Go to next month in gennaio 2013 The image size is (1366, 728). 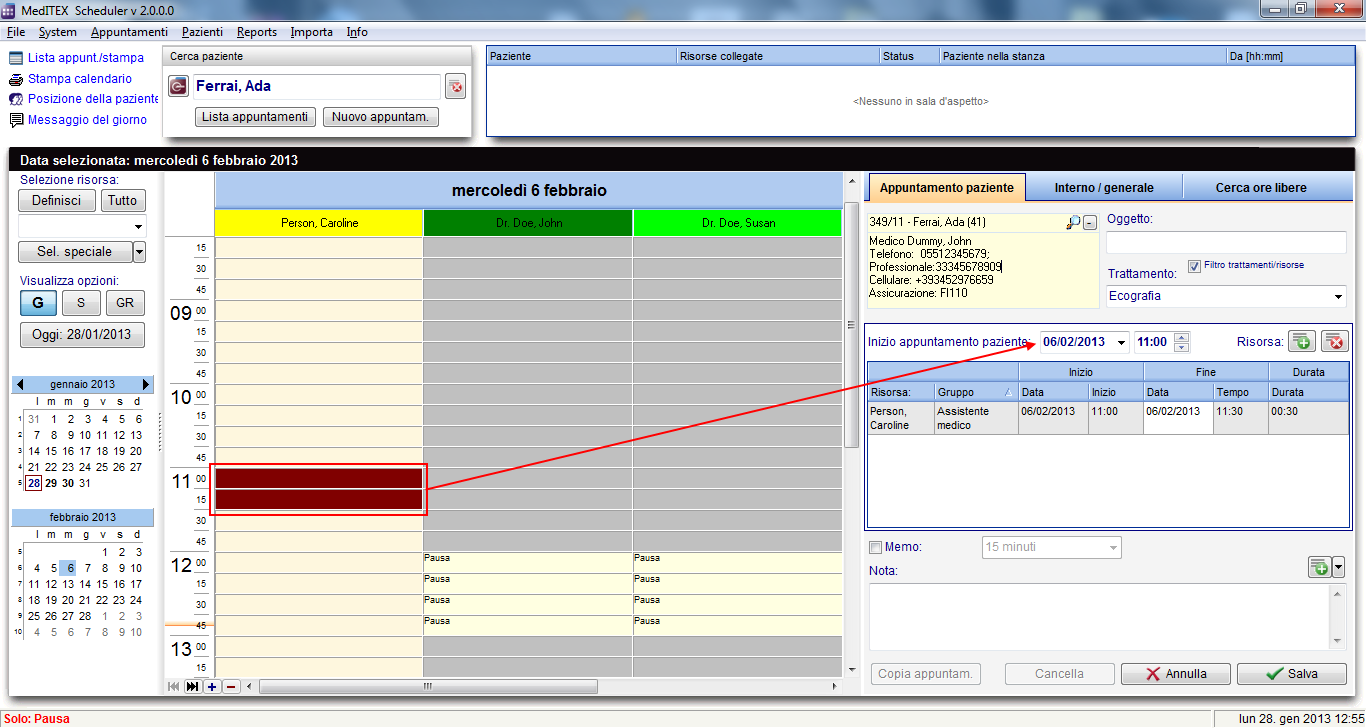click(x=146, y=384)
